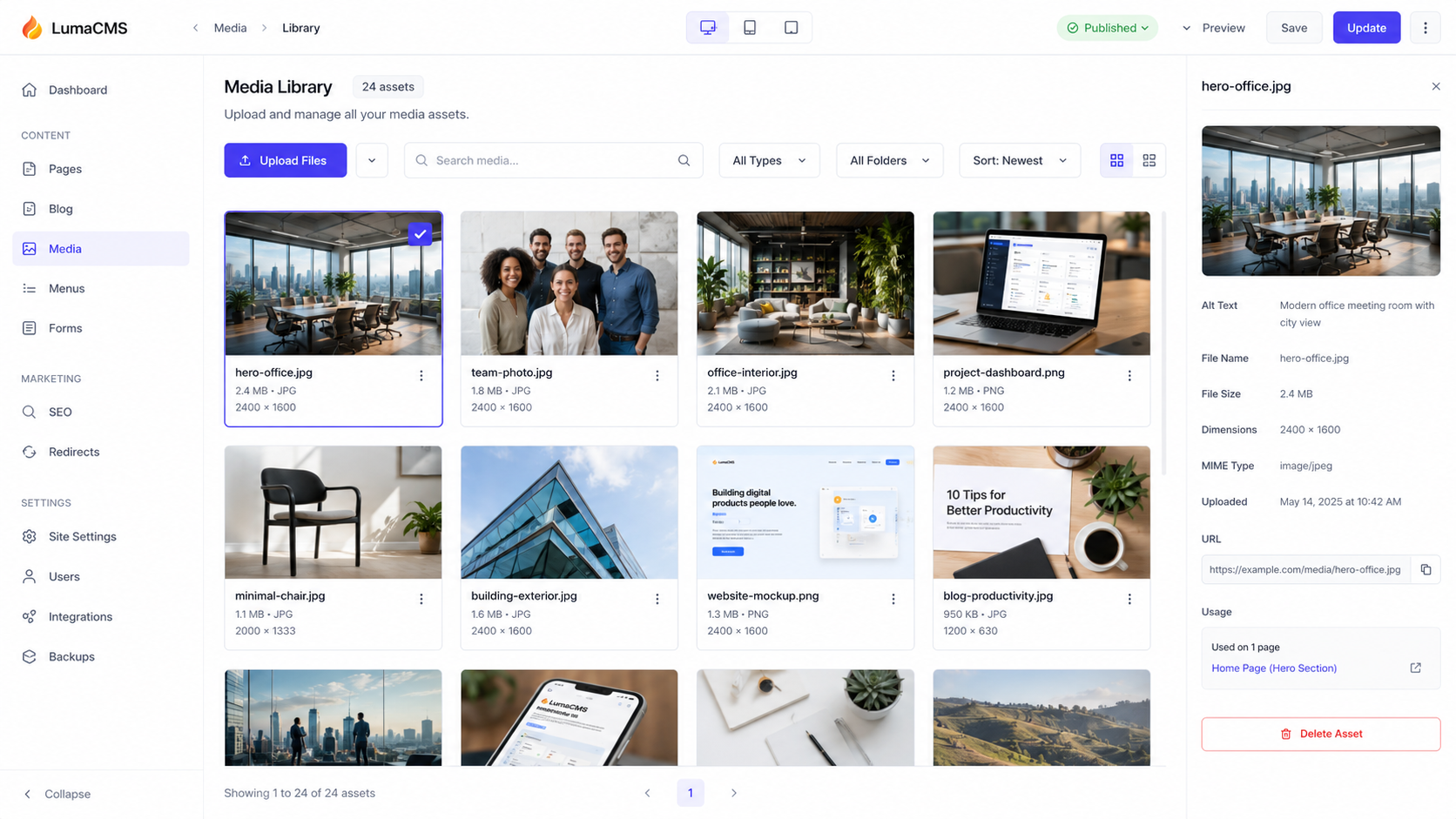The height and width of the screenshot is (819, 1456).
Task: Switch to tablet preview device icon
Action: pyautogui.click(x=750, y=28)
